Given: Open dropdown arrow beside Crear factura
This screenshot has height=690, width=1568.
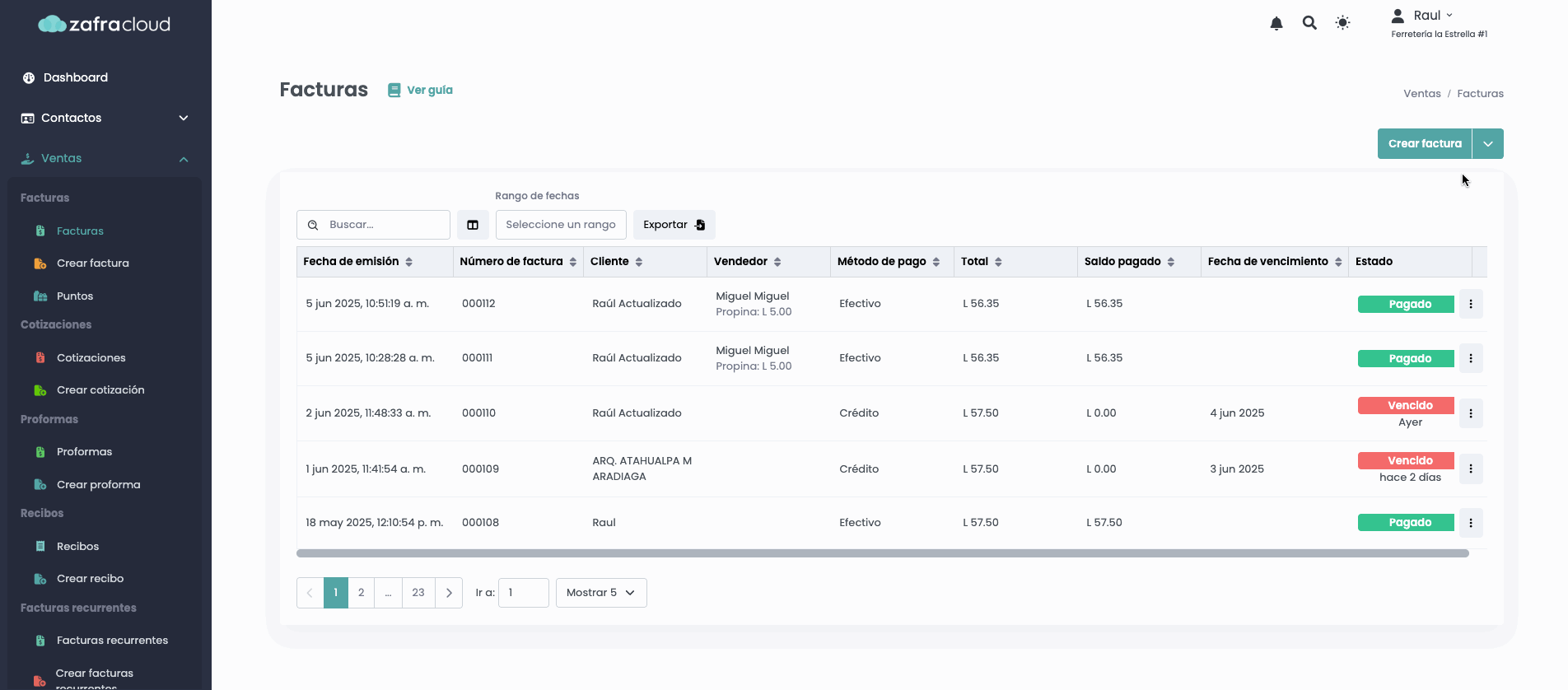Looking at the screenshot, I should pyautogui.click(x=1488, y=143).
